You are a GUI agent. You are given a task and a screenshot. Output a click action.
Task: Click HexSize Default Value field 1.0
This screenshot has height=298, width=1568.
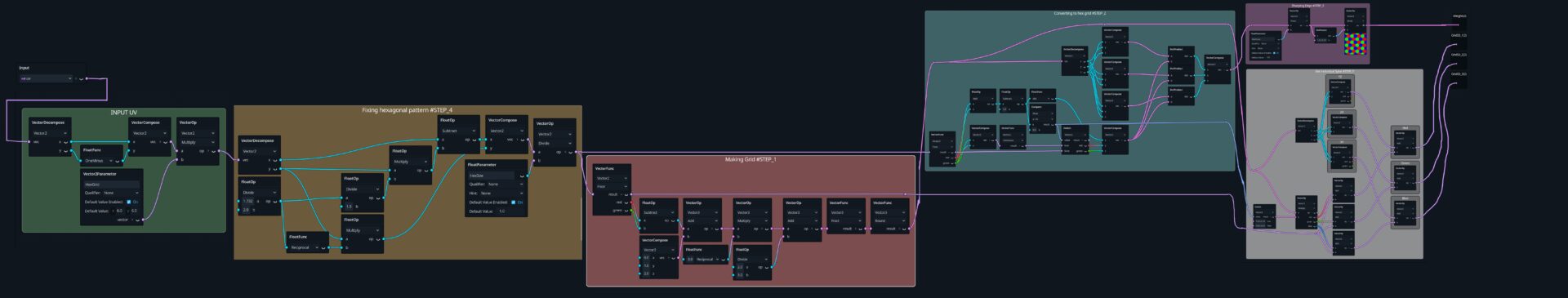pyautogui.click(x=501, y=211)
